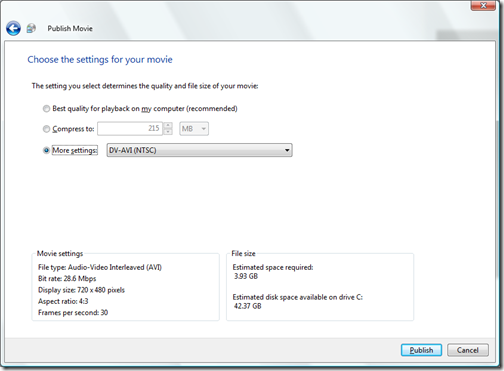Click the Publish Movie wizard icon
The width and height of the screenshot is (504, 371).
tap(31, 28)
